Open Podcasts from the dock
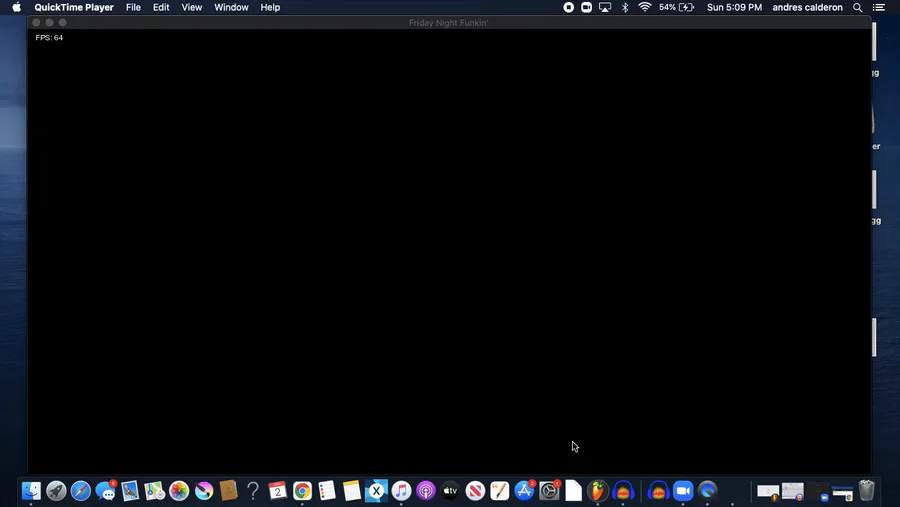 coord(426,491)
